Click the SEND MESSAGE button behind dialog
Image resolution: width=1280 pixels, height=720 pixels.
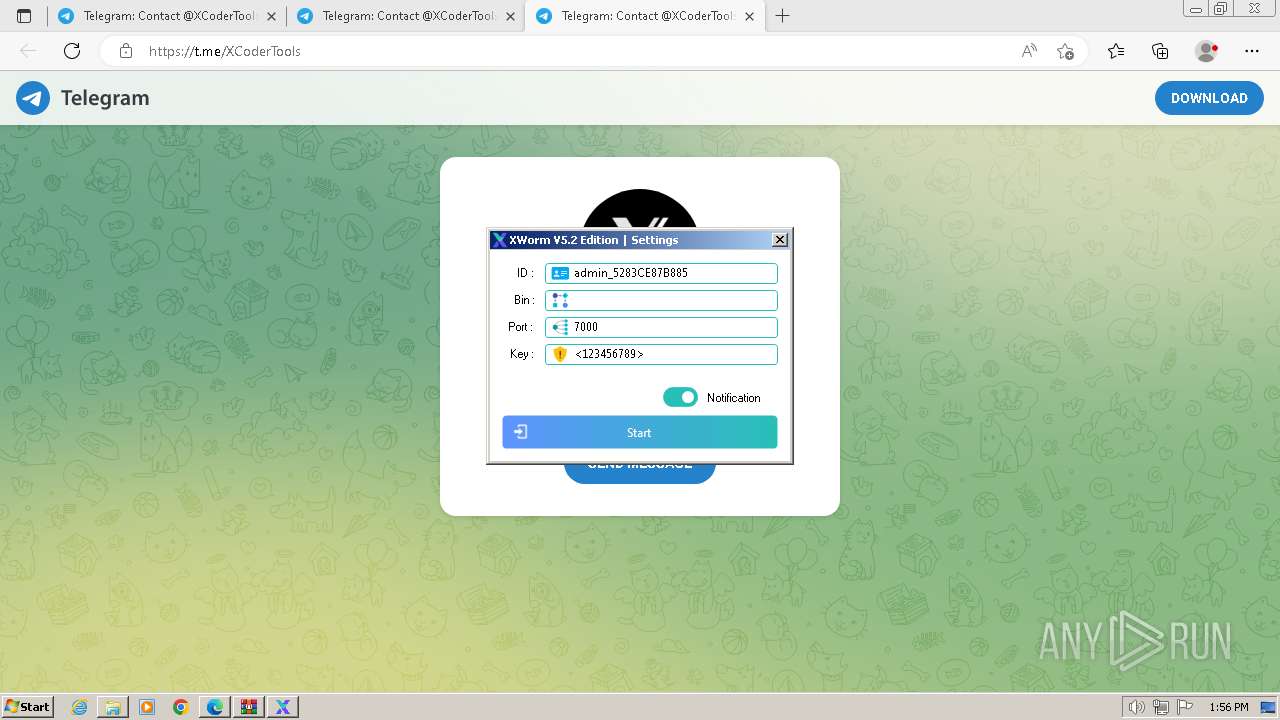point(640,473)
